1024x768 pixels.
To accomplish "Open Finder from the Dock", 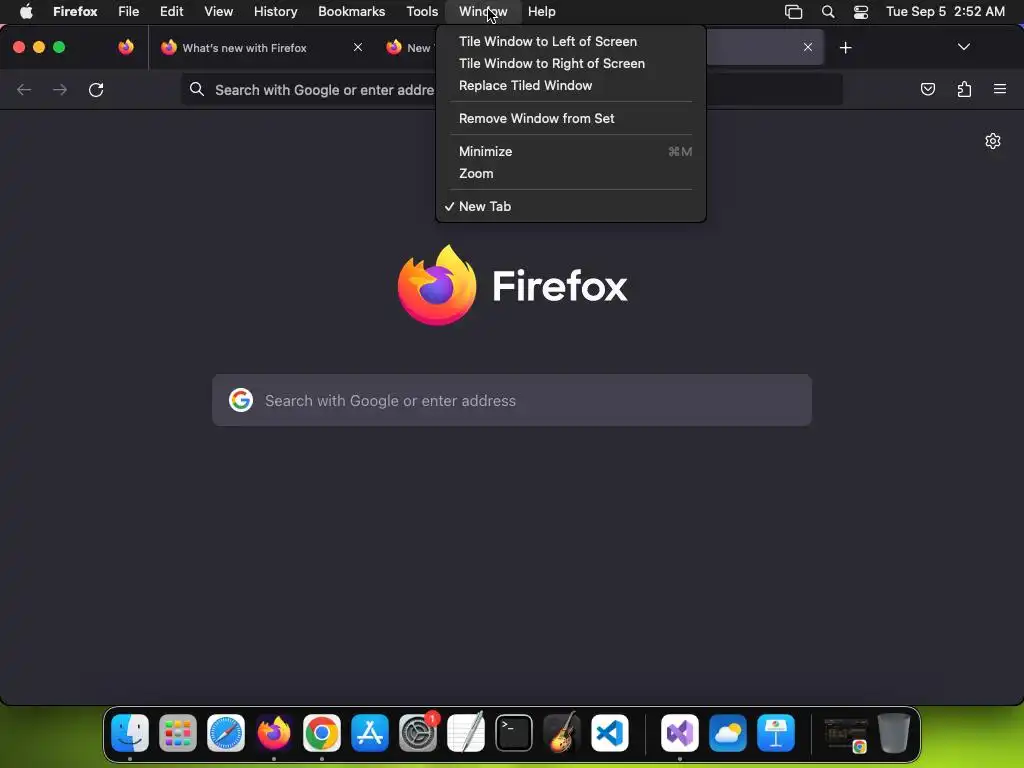I will click(x=130, y=733).
